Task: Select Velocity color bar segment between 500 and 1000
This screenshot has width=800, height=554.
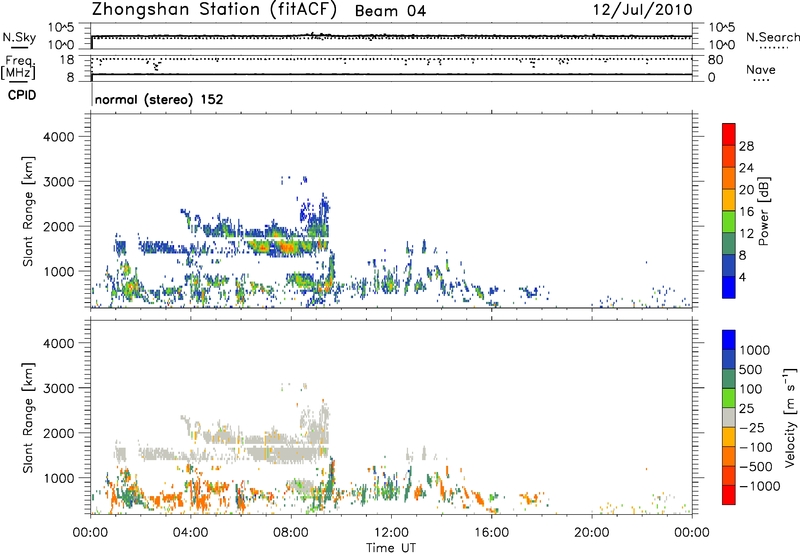Action: pyautogui.click(x=729, y=359)
